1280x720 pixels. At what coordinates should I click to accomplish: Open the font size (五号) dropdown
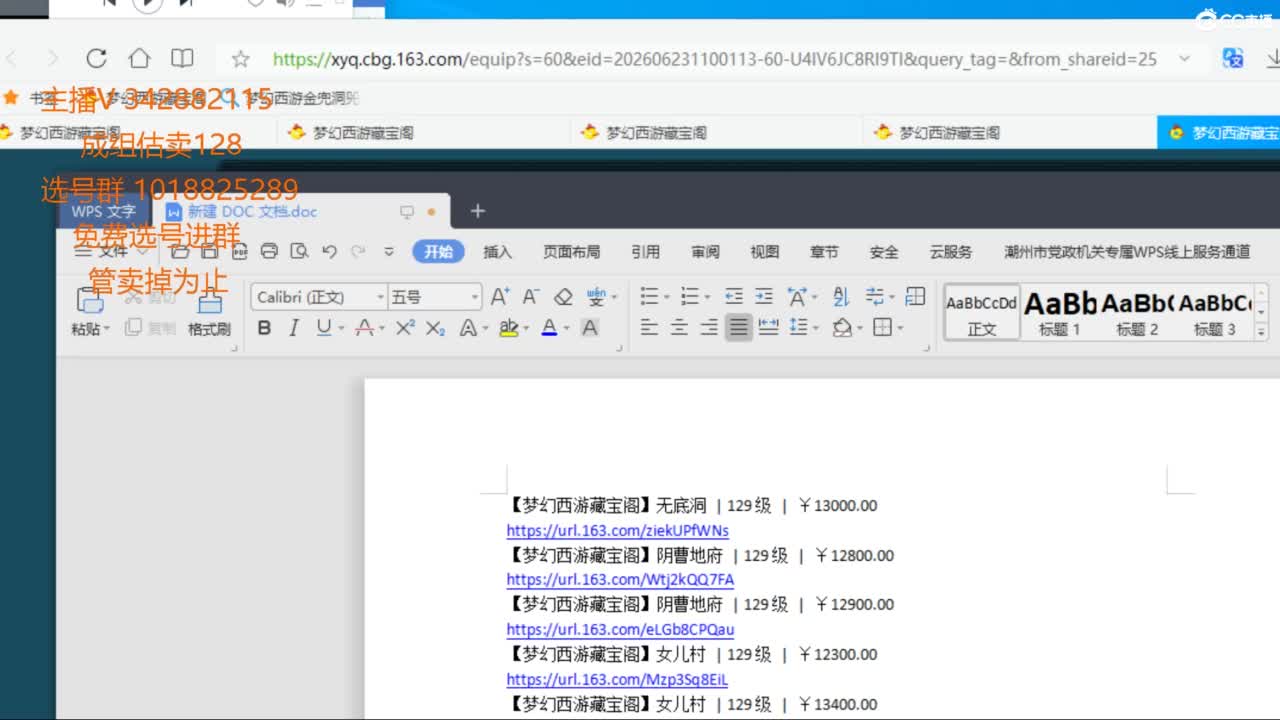(476, 297)
